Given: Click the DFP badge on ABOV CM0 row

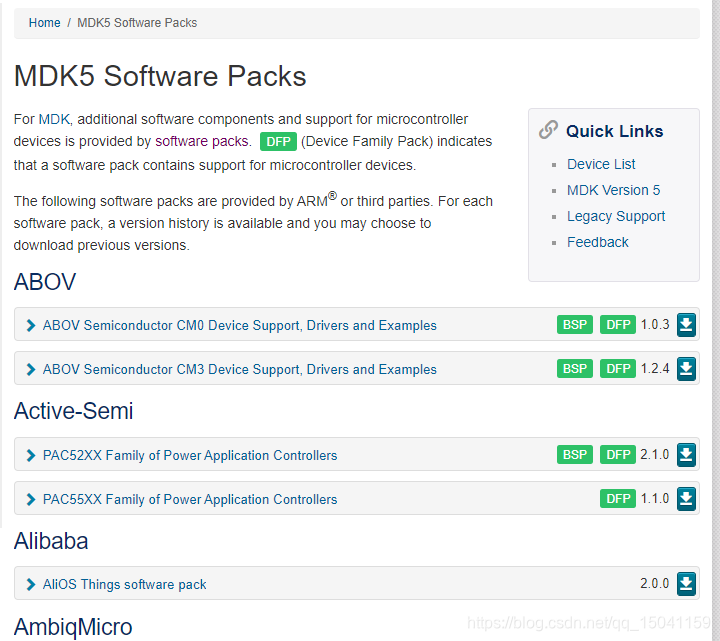Looking at the screenshot, I should (618, 325).
